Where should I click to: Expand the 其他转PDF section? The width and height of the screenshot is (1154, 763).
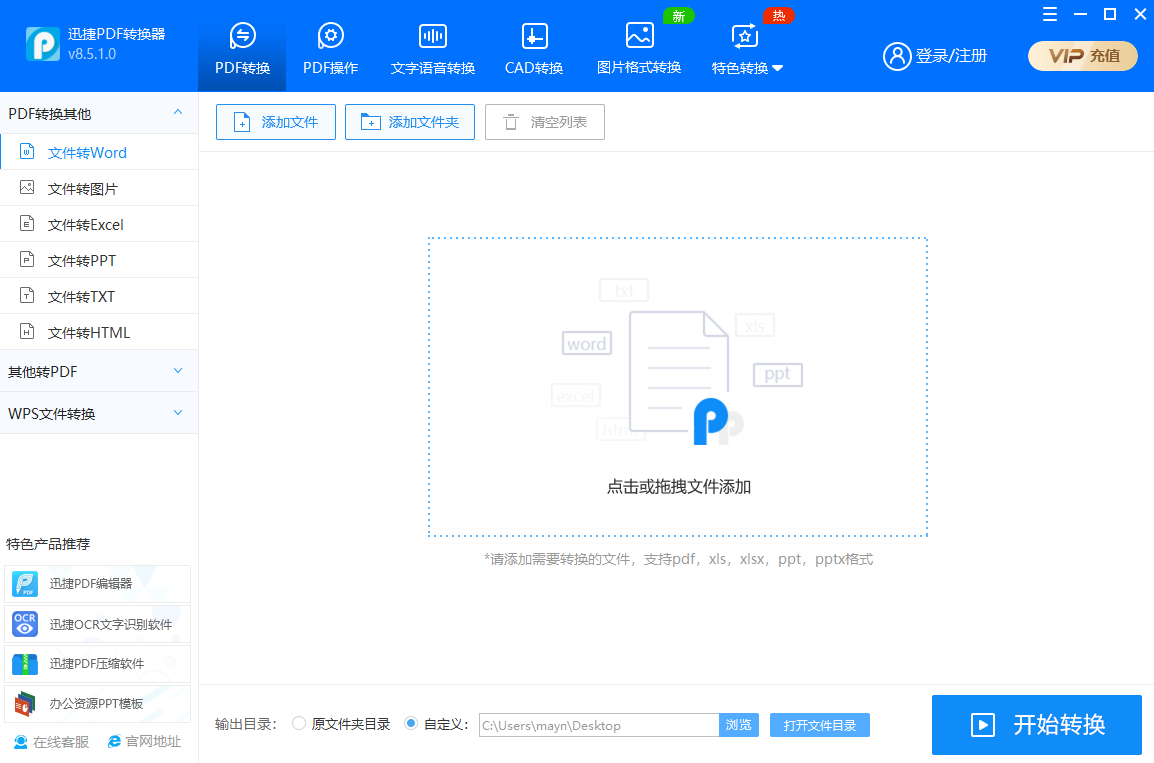pyautogui.click(x=95, y=370)
